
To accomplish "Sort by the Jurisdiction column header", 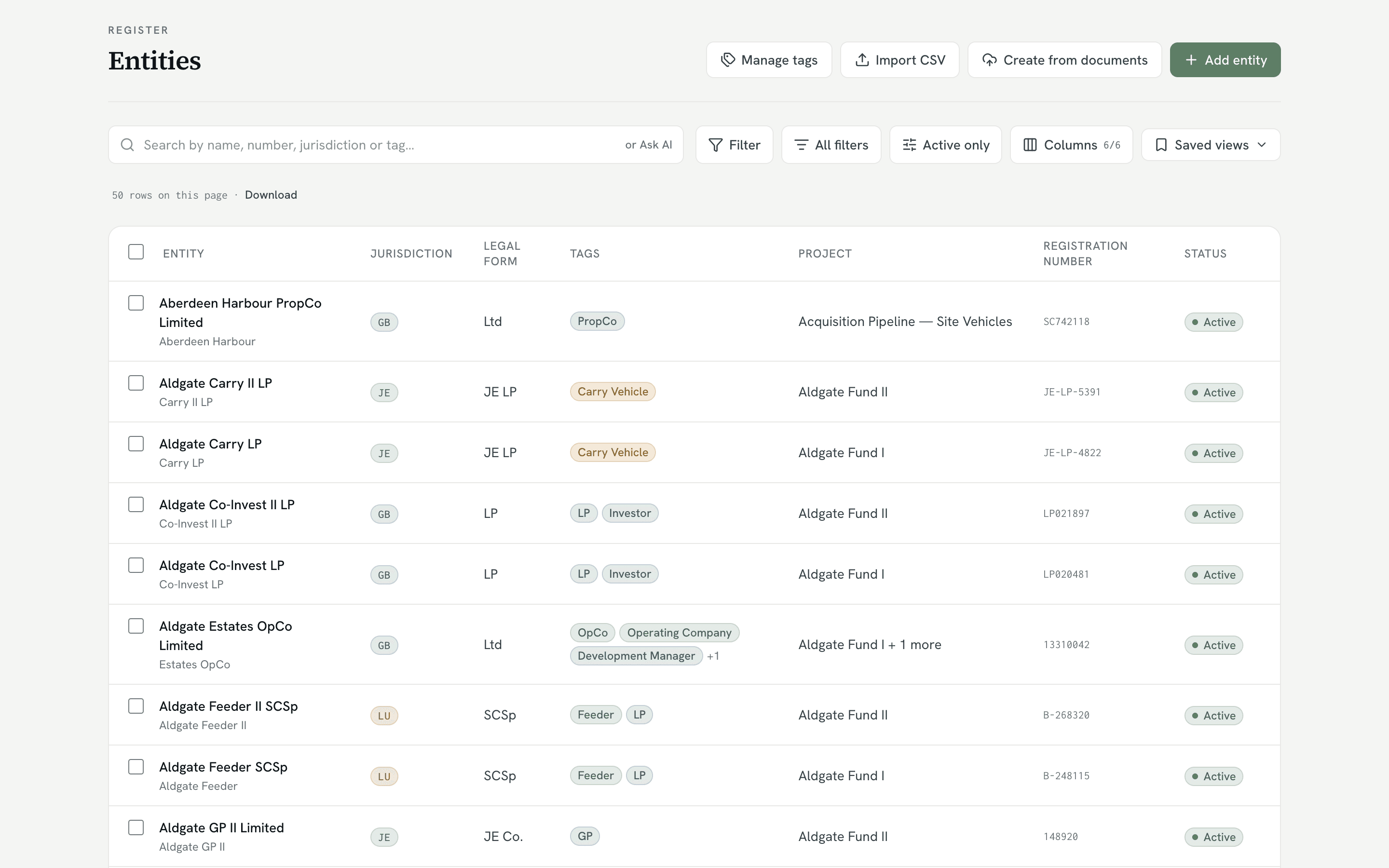I will coord(411,254).
